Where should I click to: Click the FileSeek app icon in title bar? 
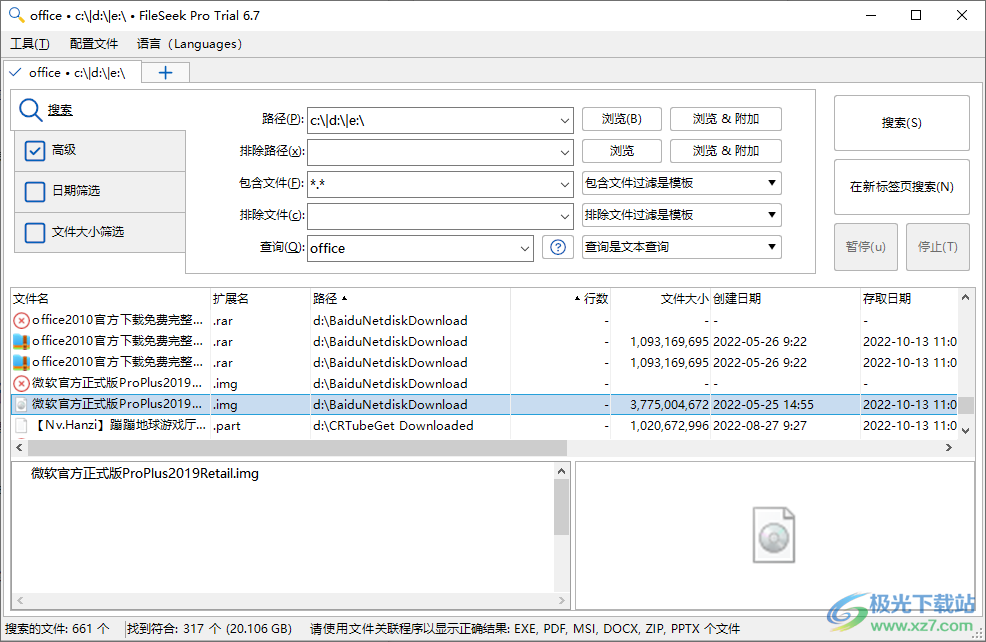click(16, 15)
